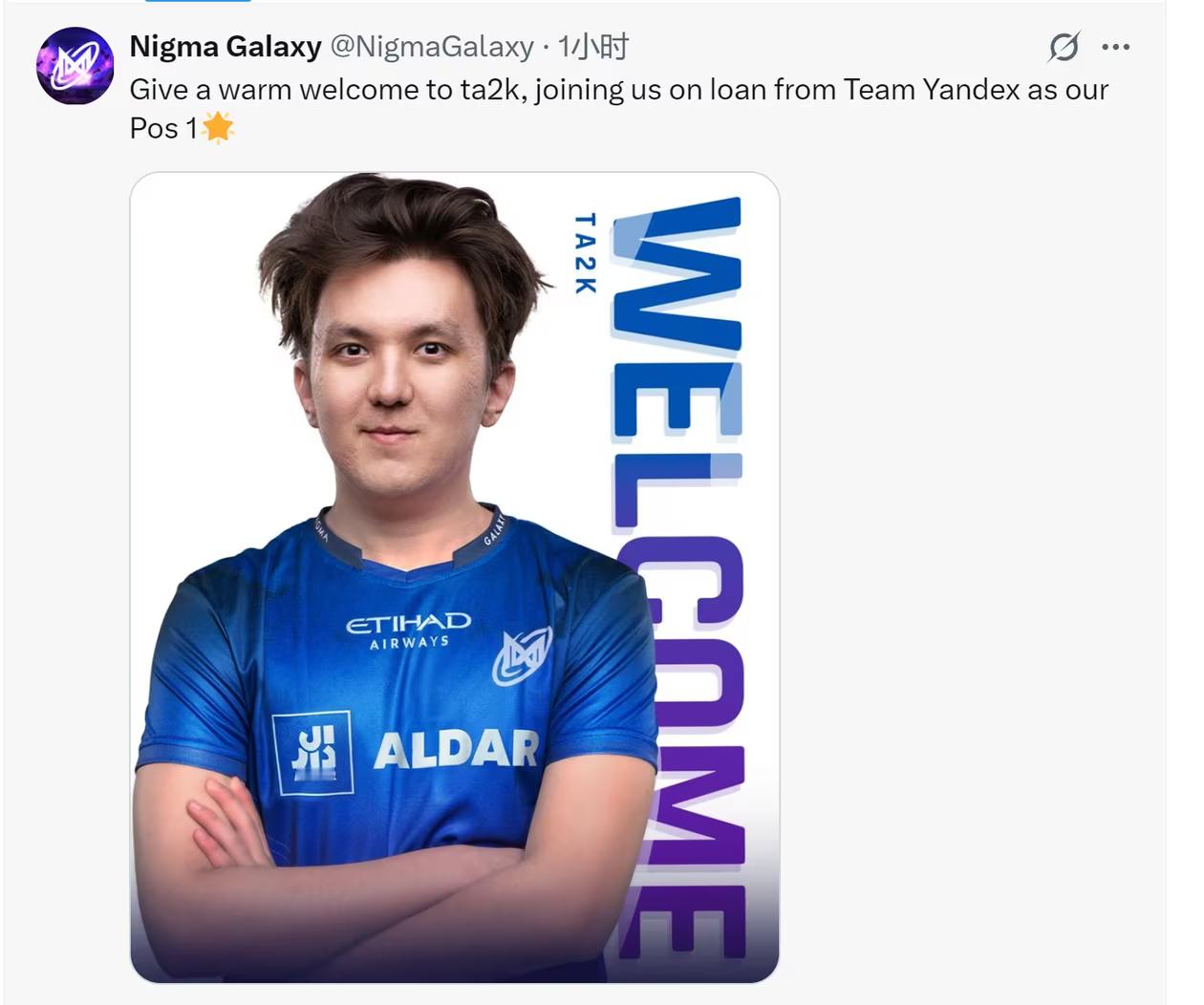Viewport: 1204px width, 1005px height.
Task: Click the Pos 1 text line
Action: tap(164, 128)
